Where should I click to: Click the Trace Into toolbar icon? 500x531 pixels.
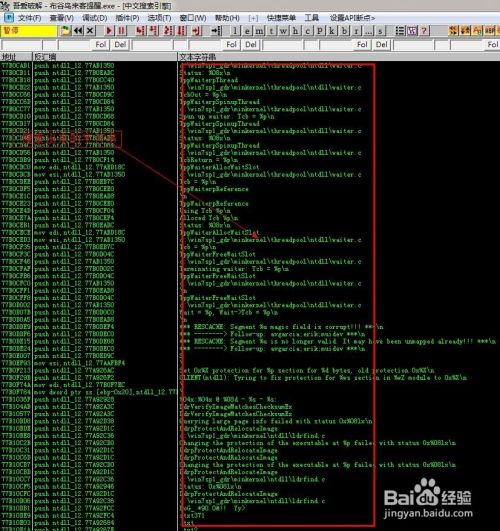[x=168, y=31]
